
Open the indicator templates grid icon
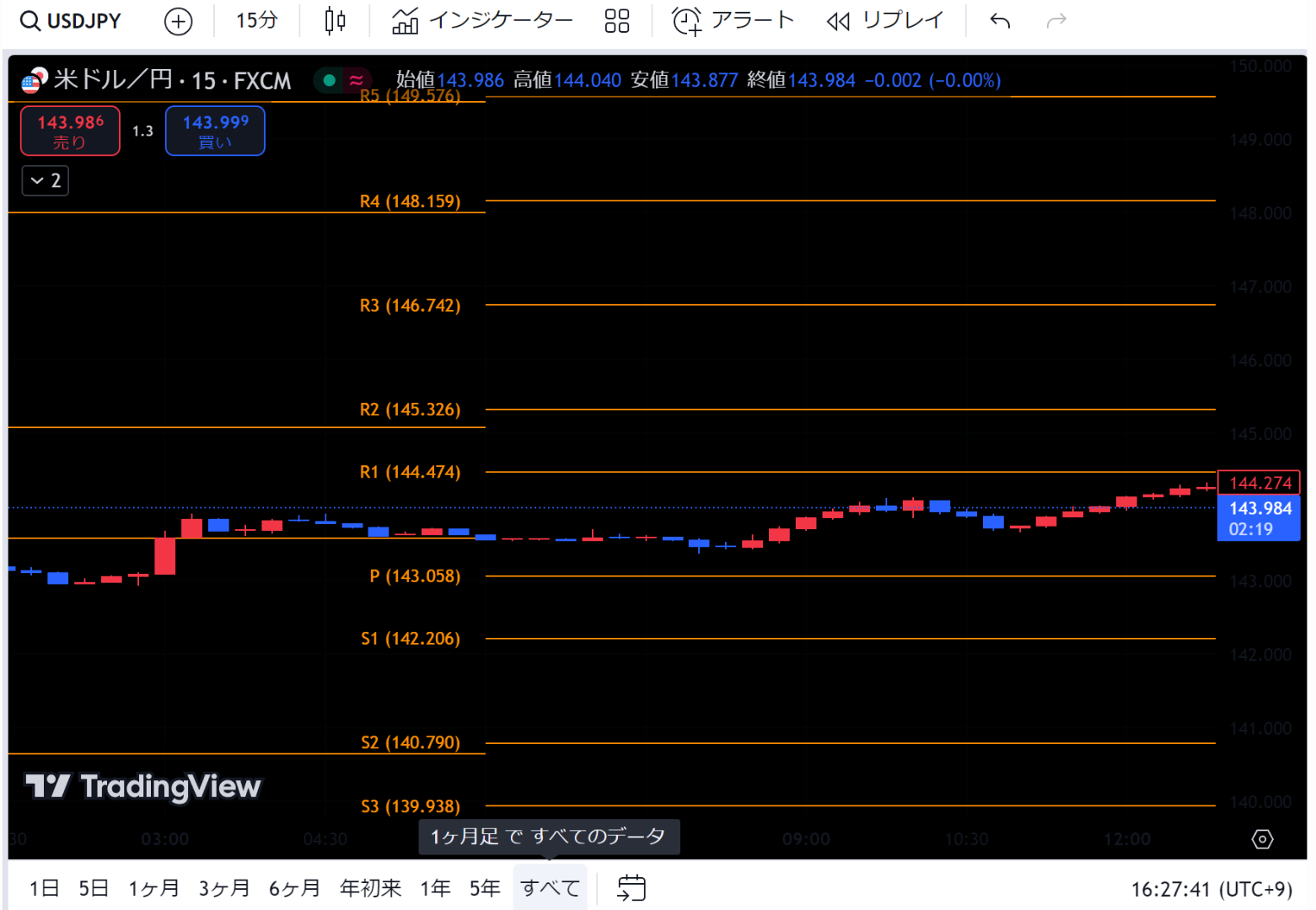point(617,21)
